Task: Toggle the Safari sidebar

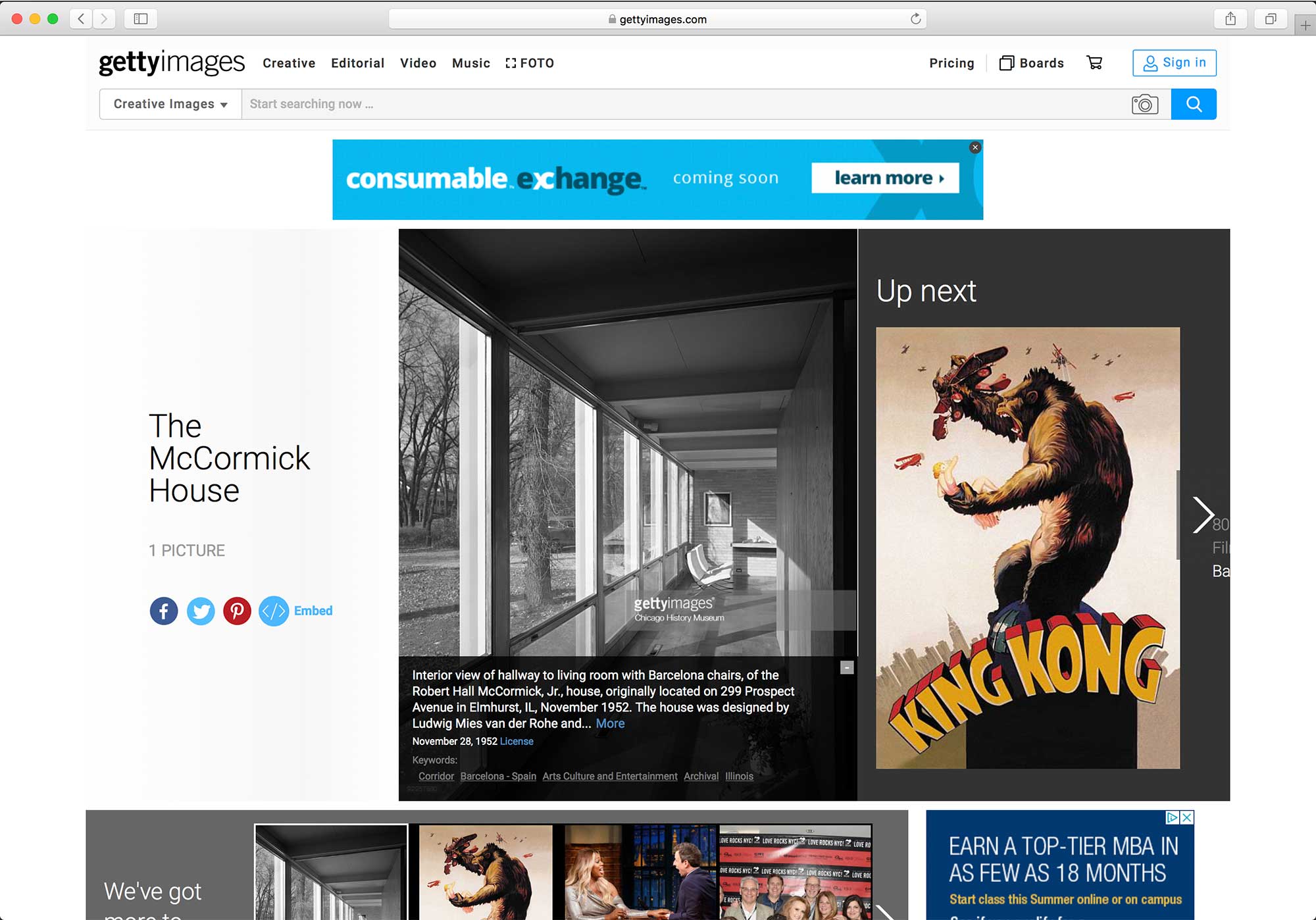Action: [x=140, y=18]
